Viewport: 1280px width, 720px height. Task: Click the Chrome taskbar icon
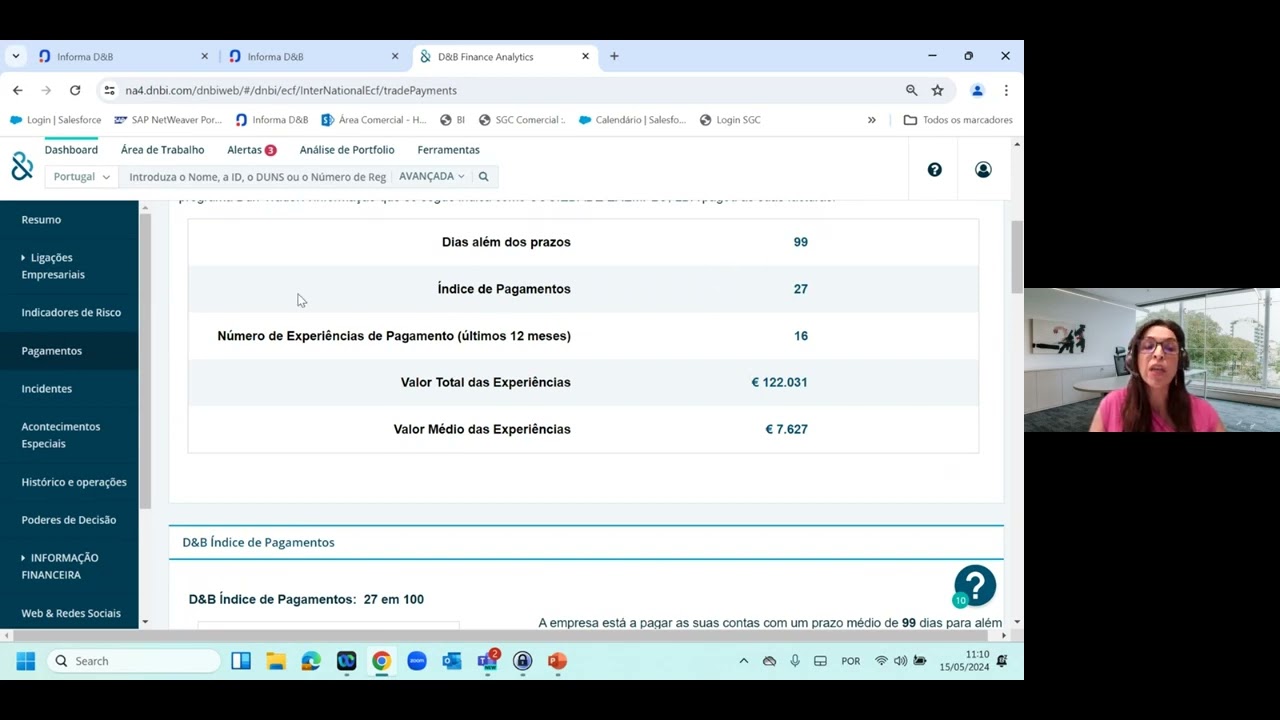tap(381, 661)
